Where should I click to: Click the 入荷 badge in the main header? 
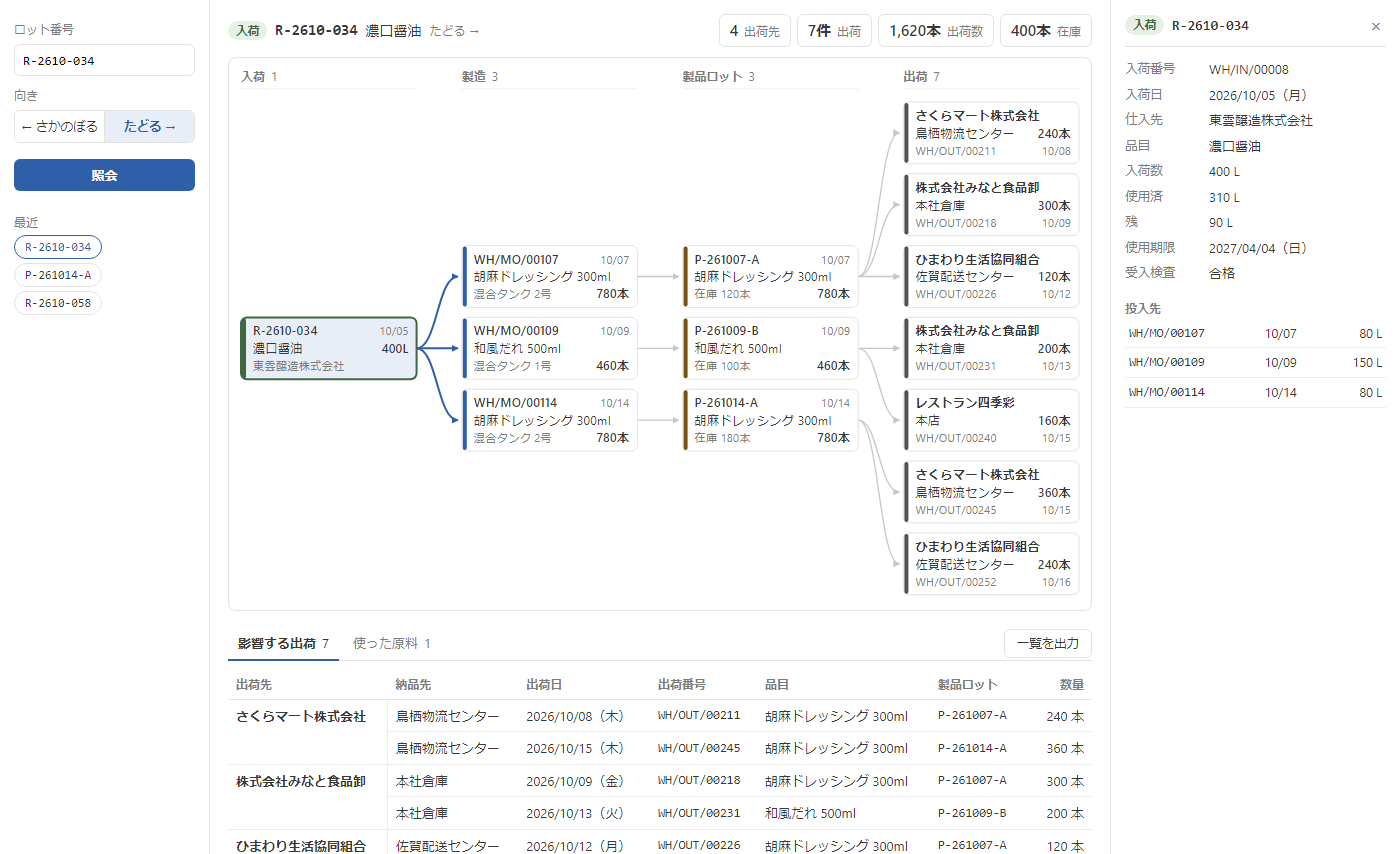coord(247,31)
